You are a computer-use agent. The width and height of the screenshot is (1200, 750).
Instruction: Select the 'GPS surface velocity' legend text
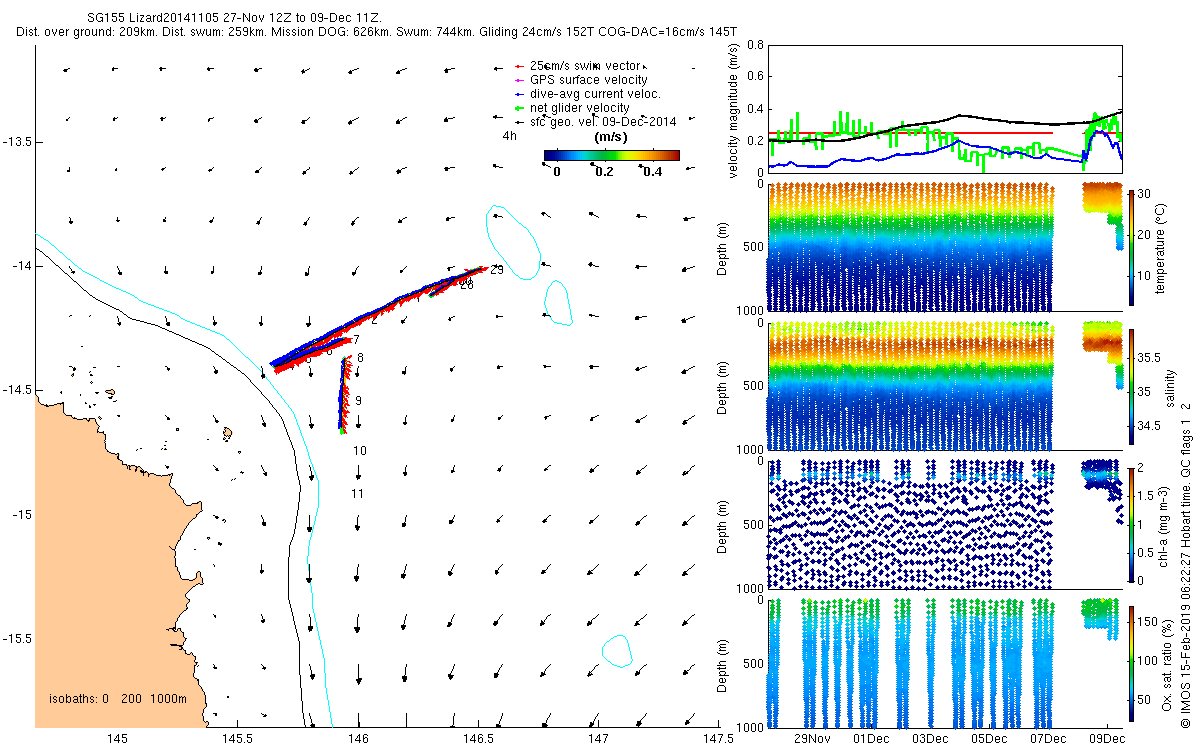(589, 80)
